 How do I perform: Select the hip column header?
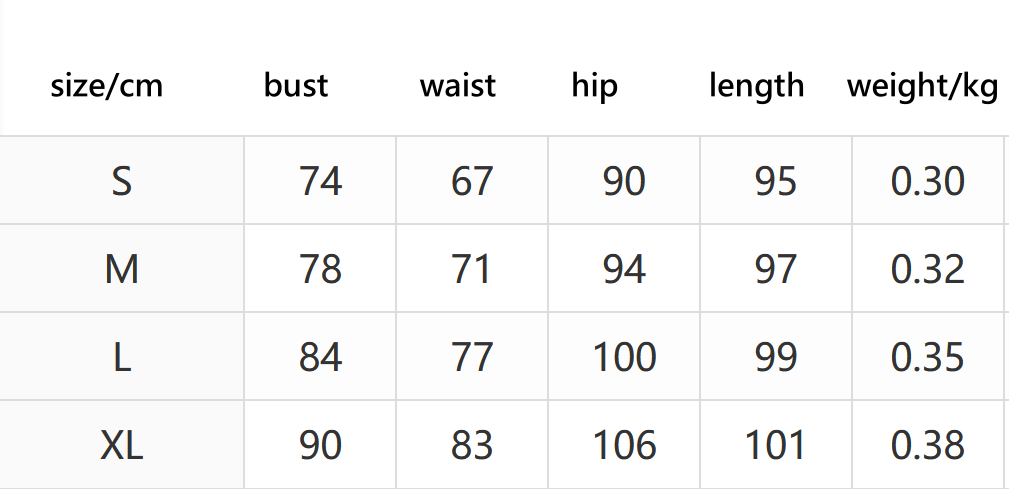pyautogui.click(x=595, y=86)
